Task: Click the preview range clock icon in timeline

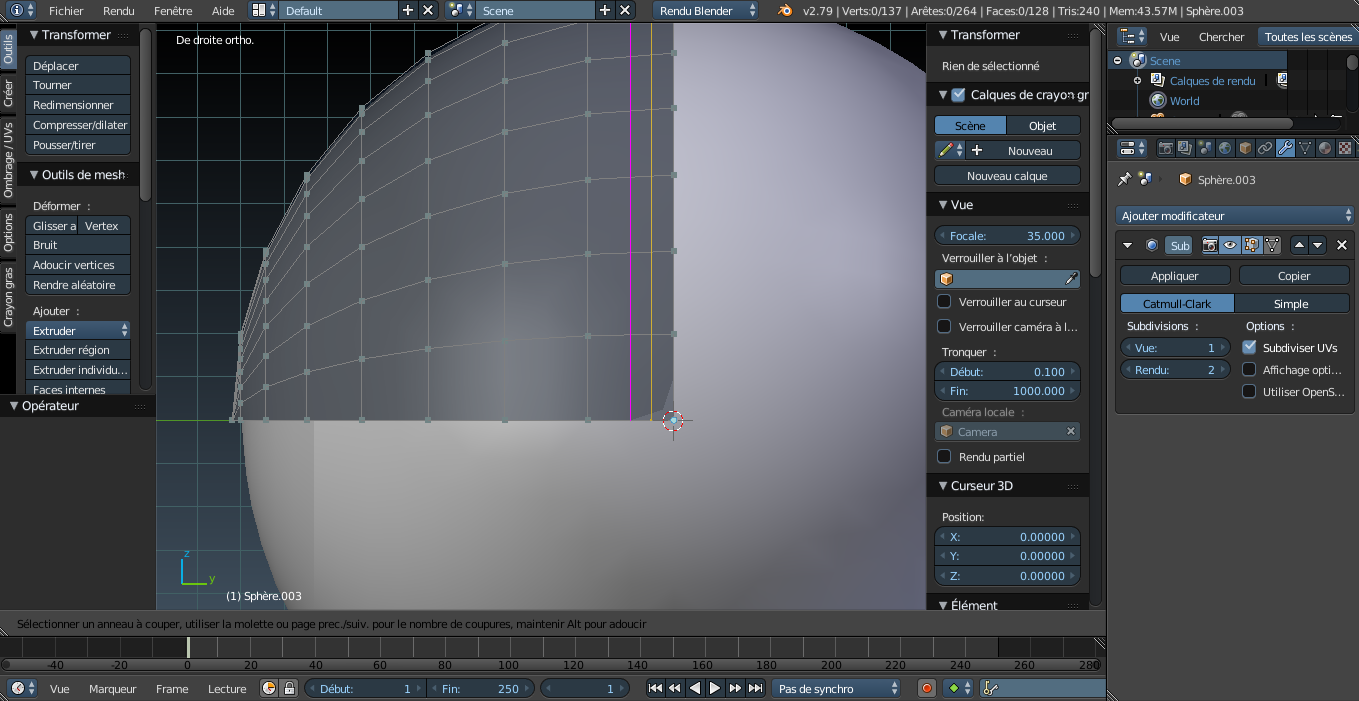Action: coord(269,688)
